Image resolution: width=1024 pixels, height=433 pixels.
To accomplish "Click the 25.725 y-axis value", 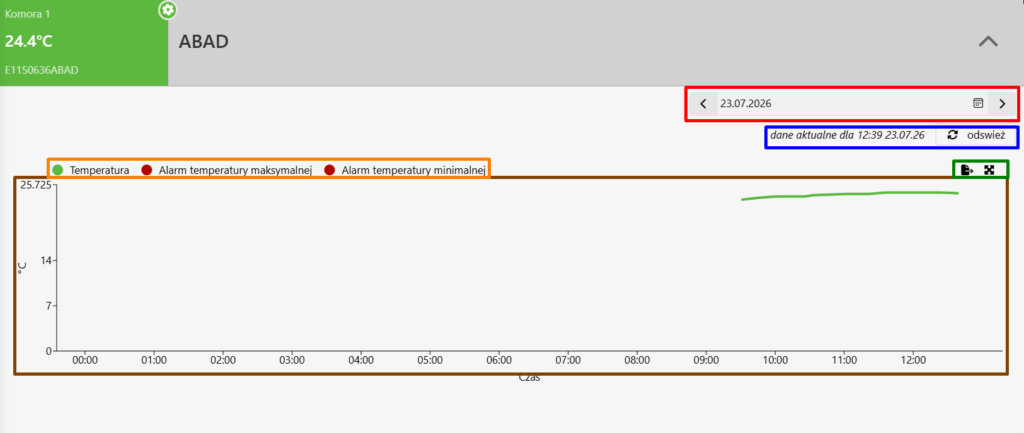I will pos(35,185).
